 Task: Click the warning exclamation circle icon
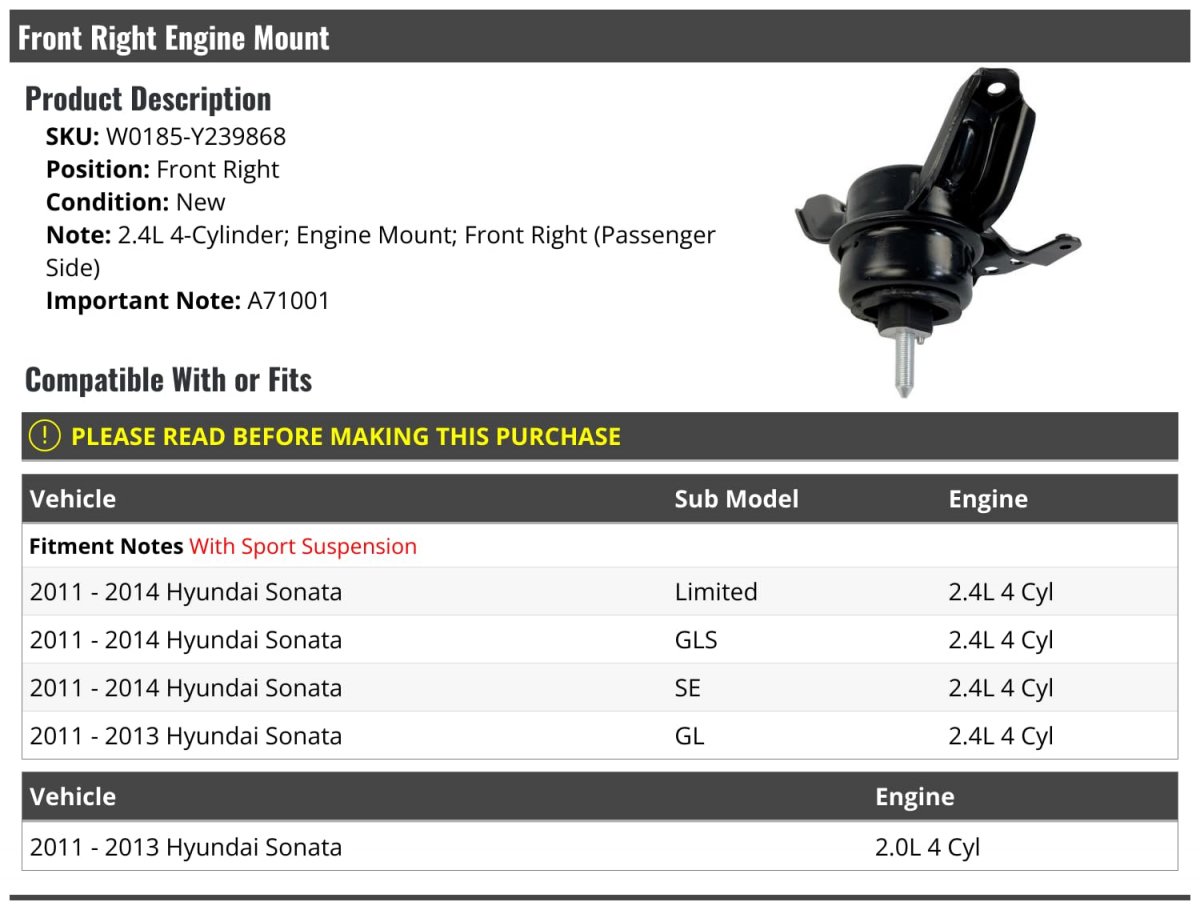pos(44,436)
